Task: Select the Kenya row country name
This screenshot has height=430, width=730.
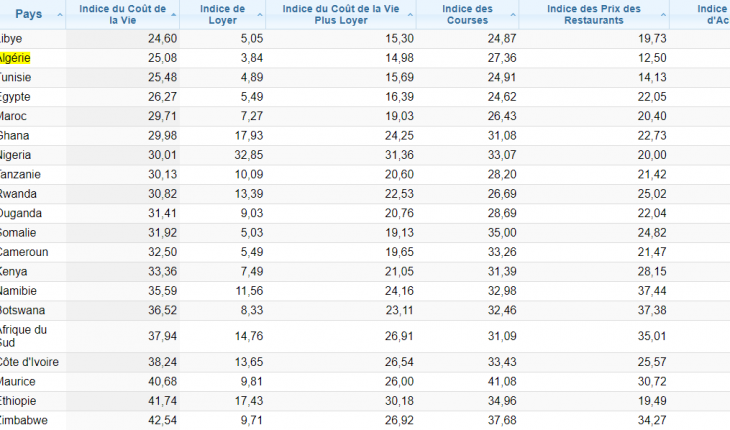Action: pyautogui.click(x=16, y=271)
